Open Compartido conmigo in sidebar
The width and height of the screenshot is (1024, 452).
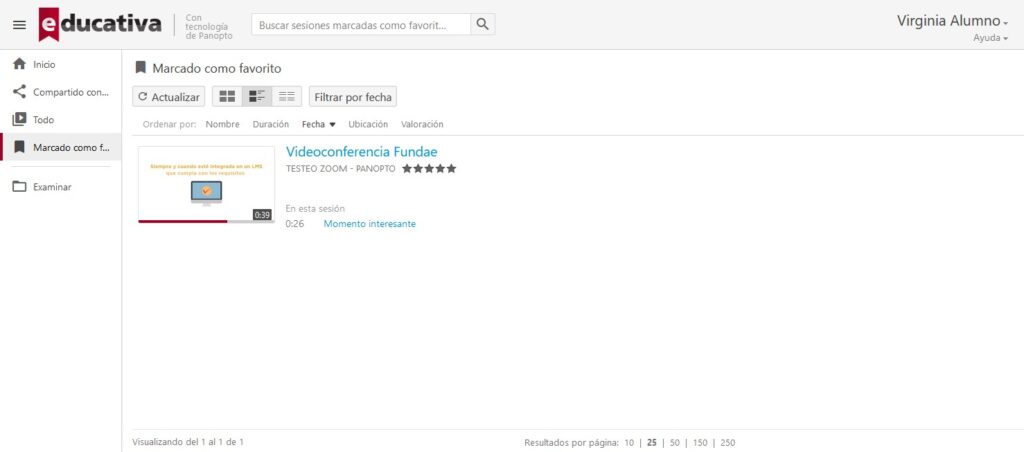tap(69, 92)
